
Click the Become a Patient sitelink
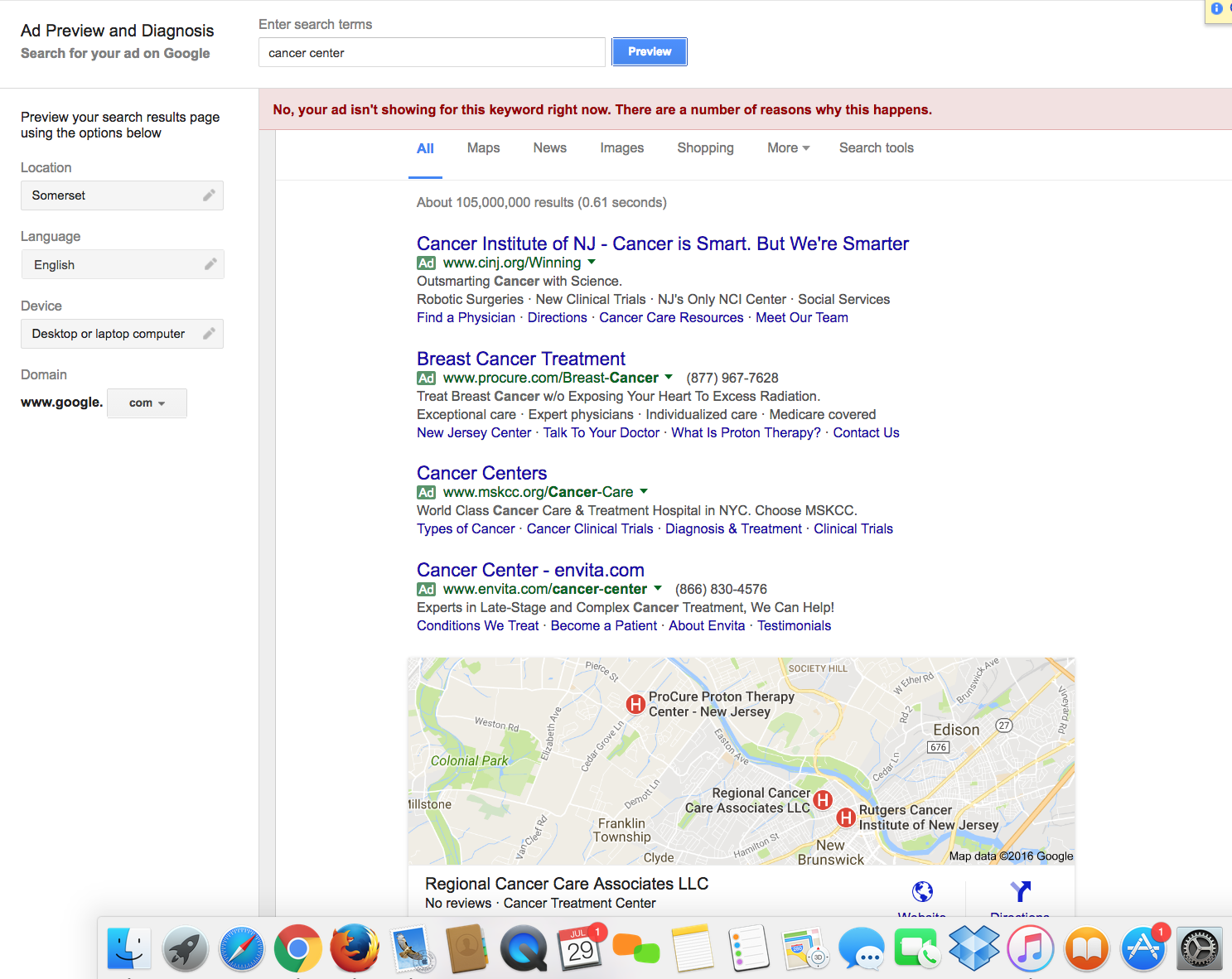tap(603, 625)
